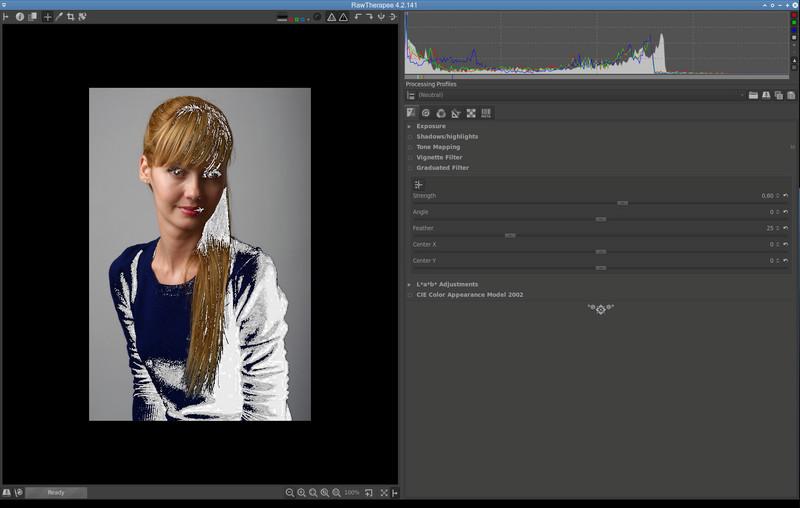Screen dimensions: 800x508
Task: Toggle red channel preview
Action: tap(291, 19)
